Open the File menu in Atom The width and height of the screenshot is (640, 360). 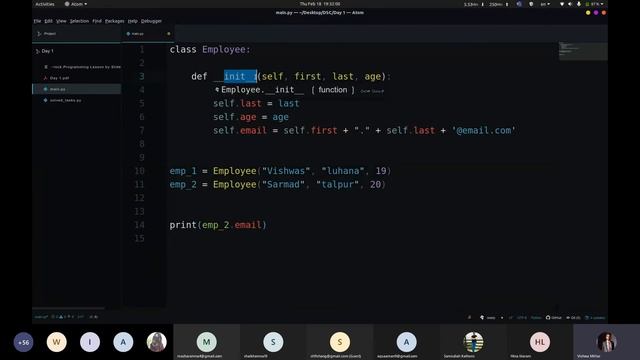tap(37, 21)
